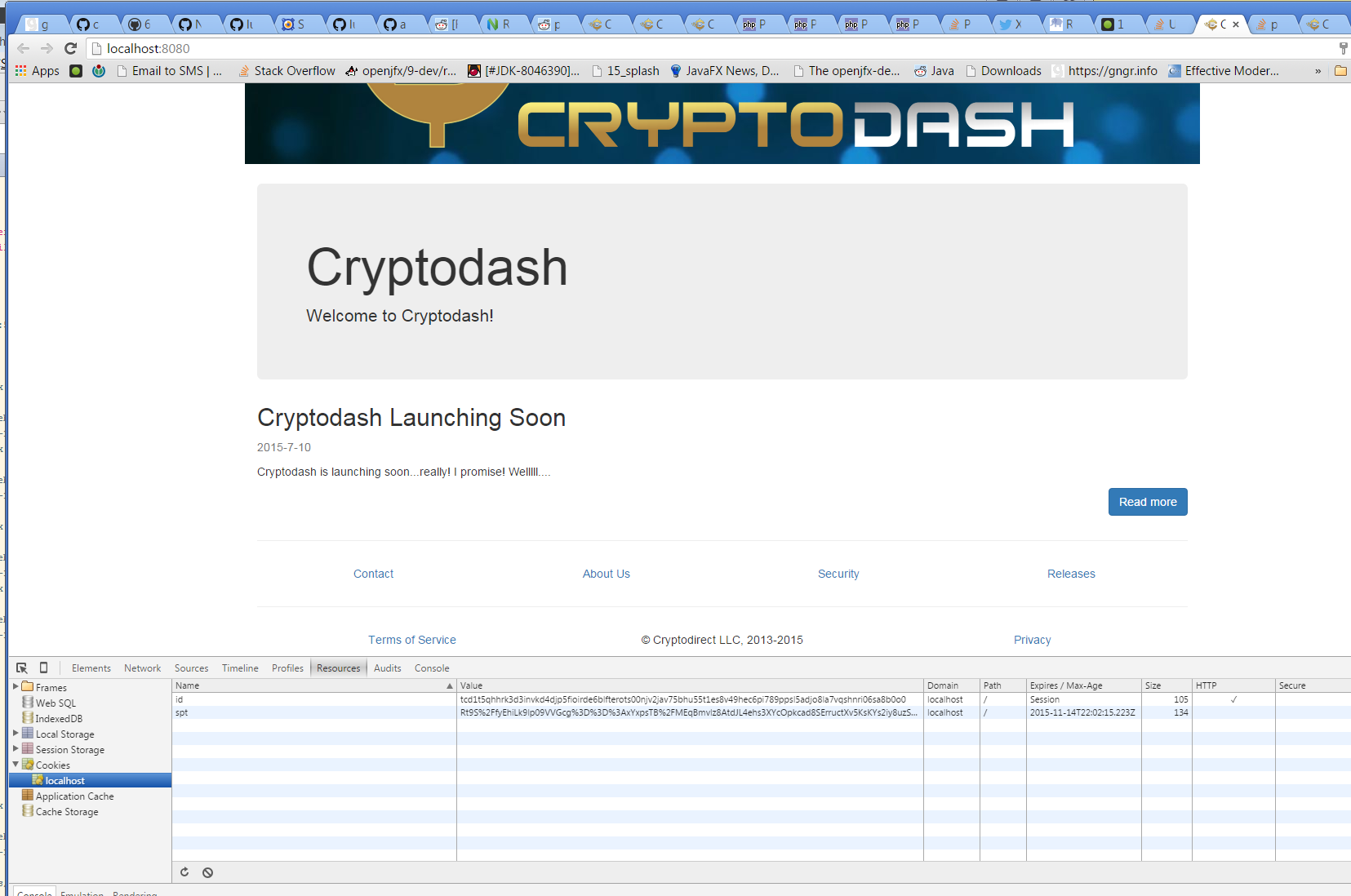This screenshot has height=896, width=1351.
Task: Open Email to SMS bookmark
Action: click(x=169, y=71)
